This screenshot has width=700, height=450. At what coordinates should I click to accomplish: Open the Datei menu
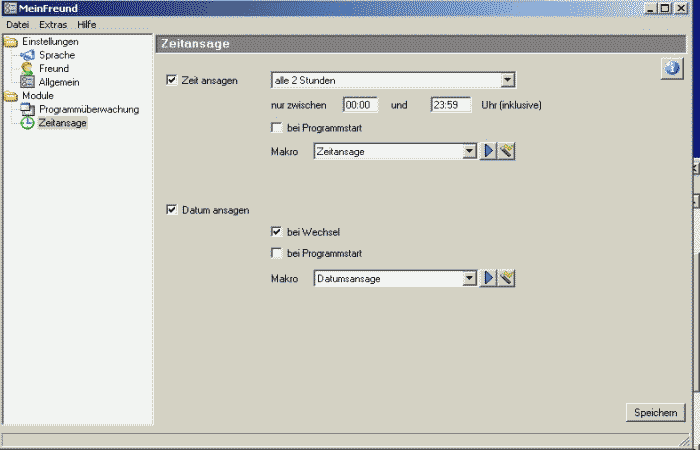[x=17, y=24]
